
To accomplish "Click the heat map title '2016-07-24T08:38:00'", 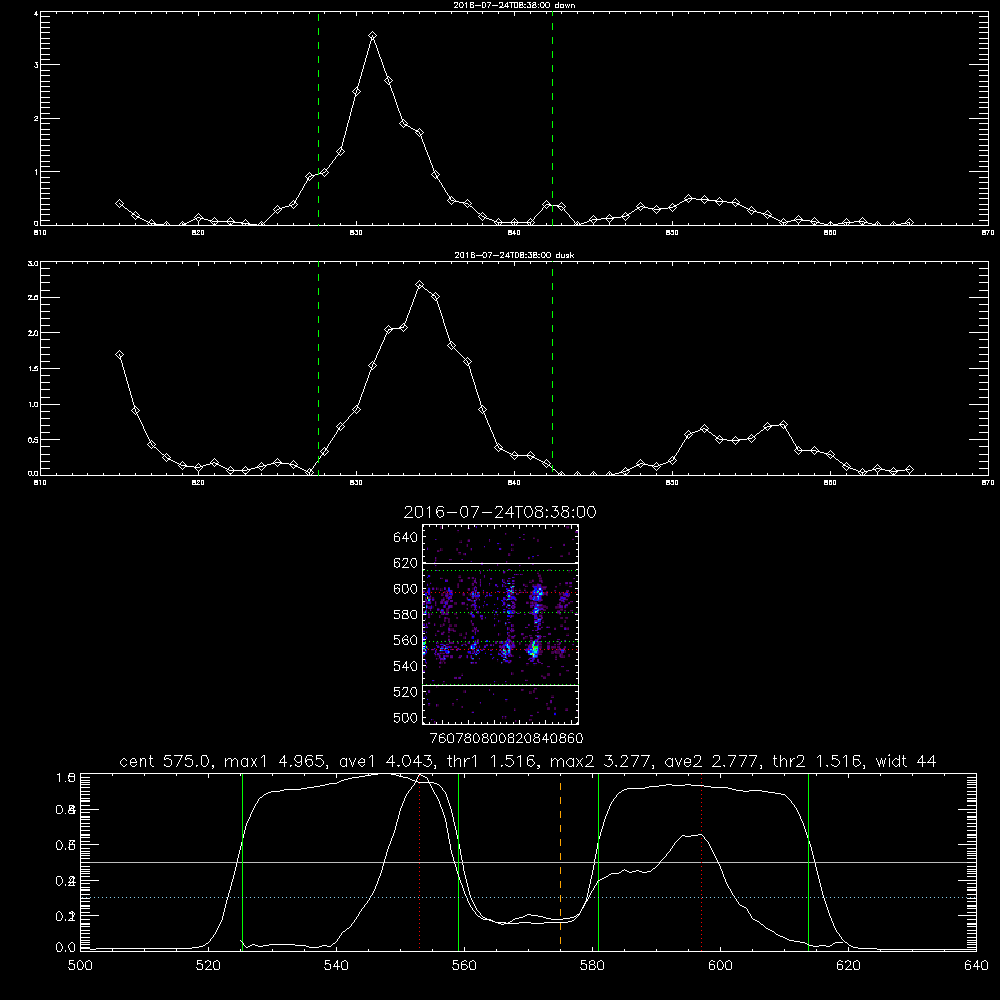I will click(x=500, y=512).
